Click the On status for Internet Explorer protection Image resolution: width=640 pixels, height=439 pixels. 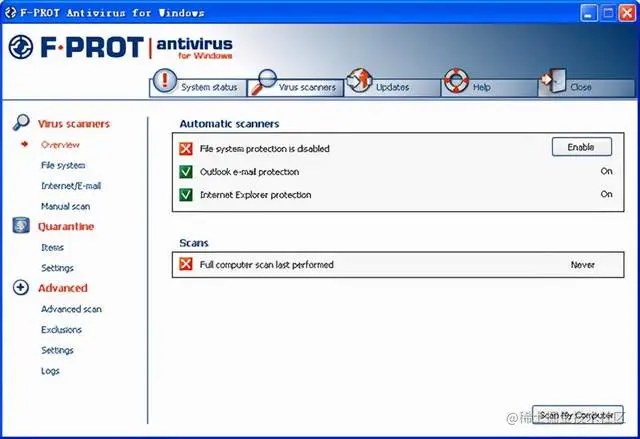coord(606,194)
